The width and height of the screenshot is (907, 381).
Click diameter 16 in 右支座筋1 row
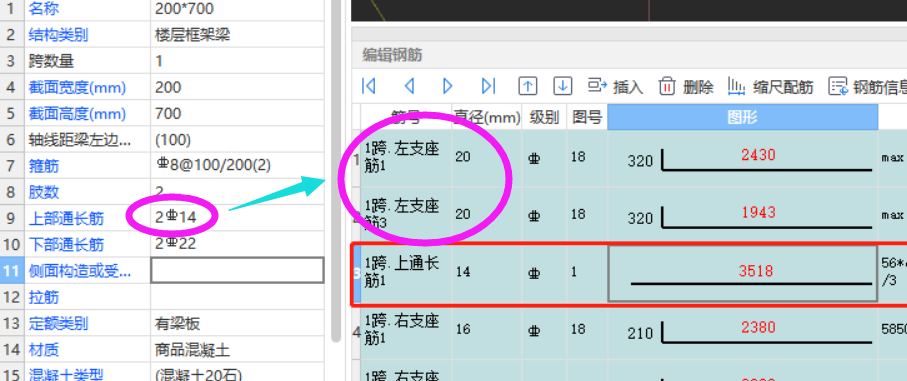463,329
